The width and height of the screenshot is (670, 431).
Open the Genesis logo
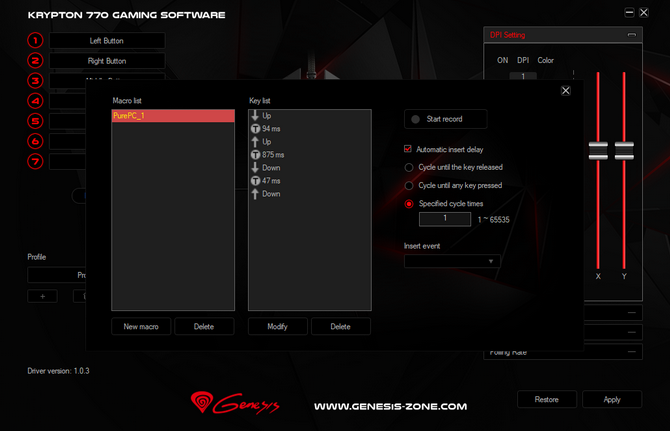pos(235,403)
